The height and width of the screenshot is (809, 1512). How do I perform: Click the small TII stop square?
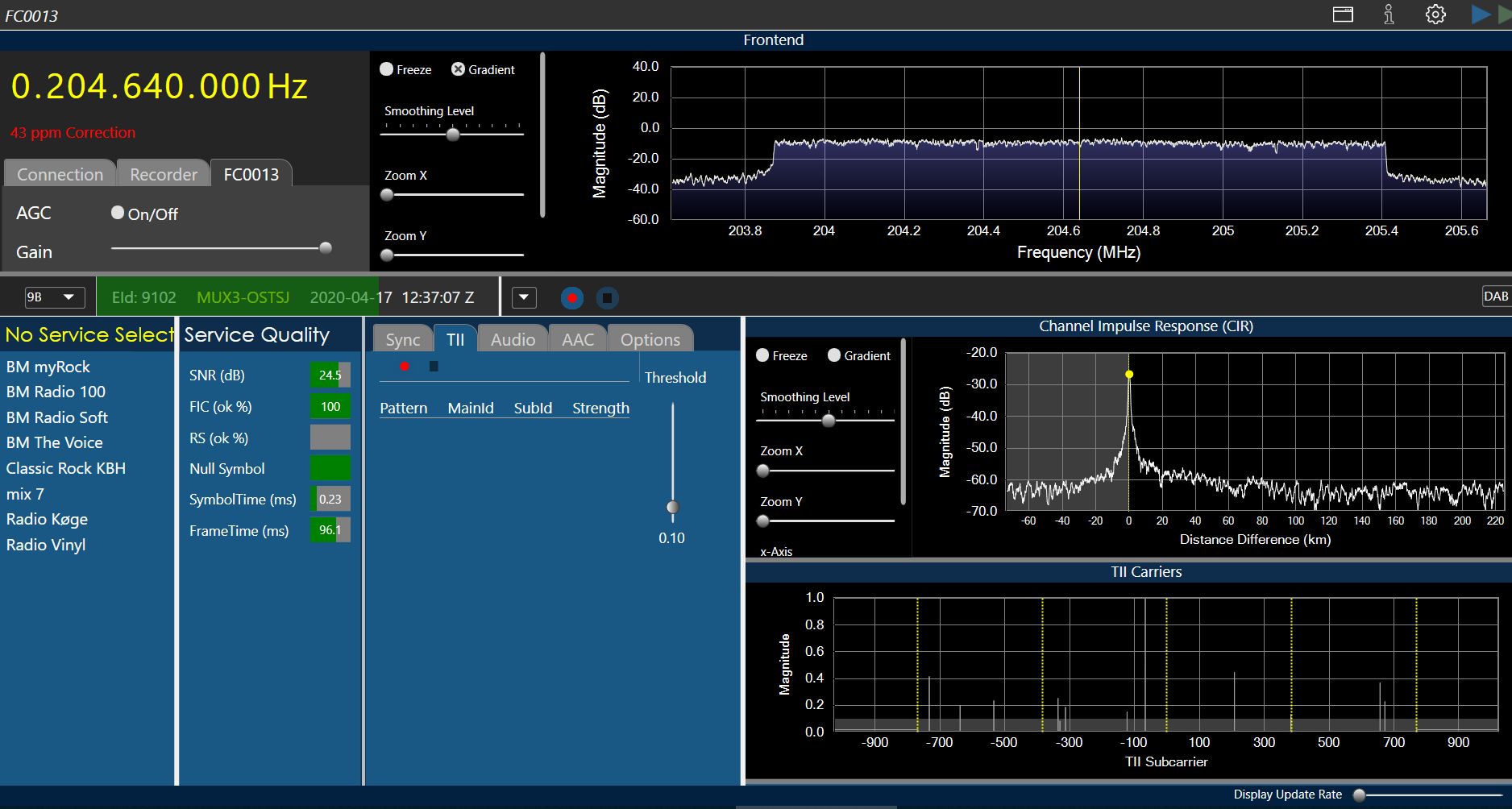pos(434,367)
